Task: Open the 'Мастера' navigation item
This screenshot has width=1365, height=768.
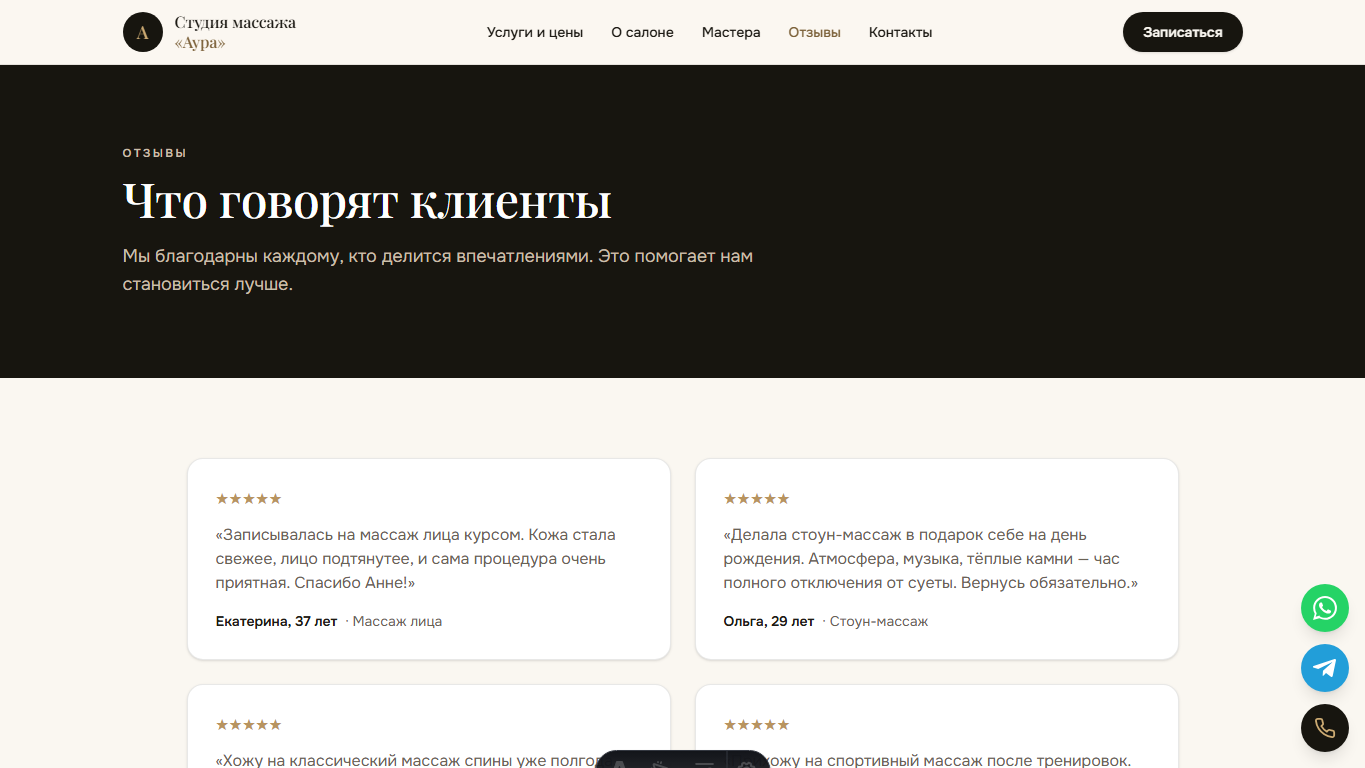Action: click(731, 32)
